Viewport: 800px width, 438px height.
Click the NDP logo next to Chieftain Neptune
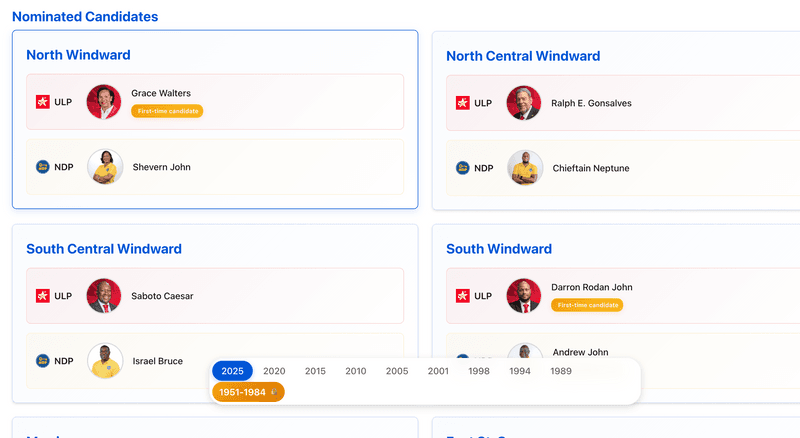[463, 168]
